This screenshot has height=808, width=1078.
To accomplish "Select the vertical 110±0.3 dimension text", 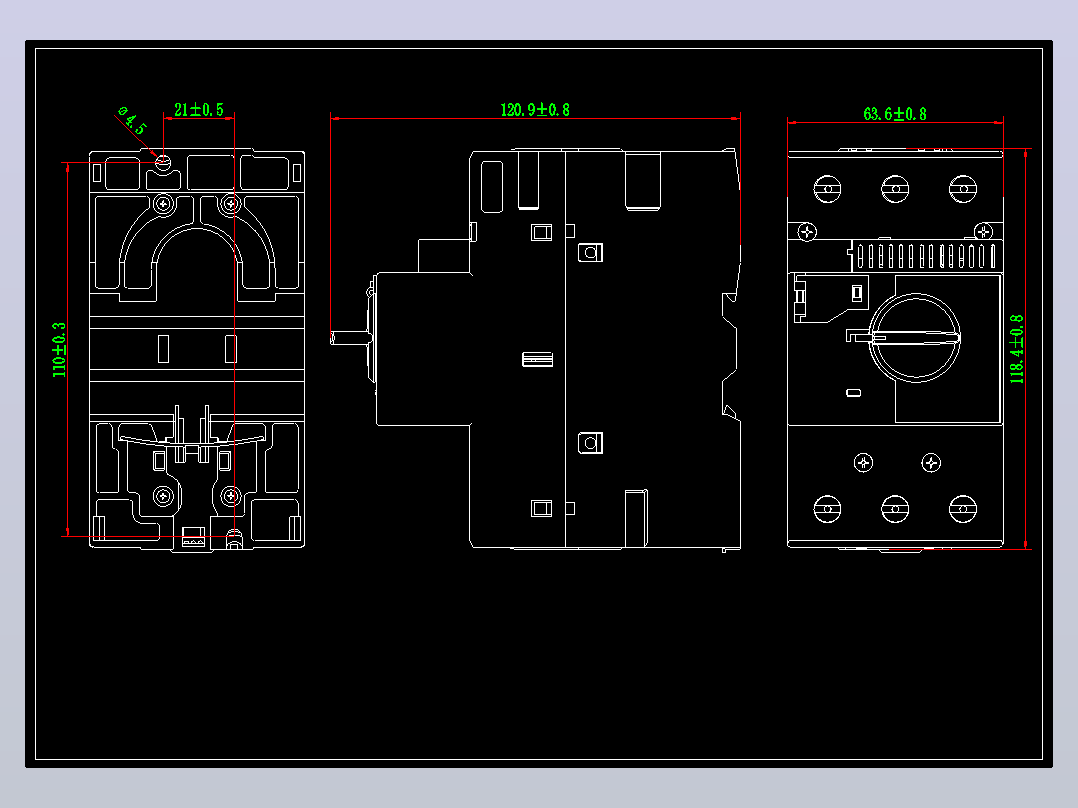I will click(59, 349).
